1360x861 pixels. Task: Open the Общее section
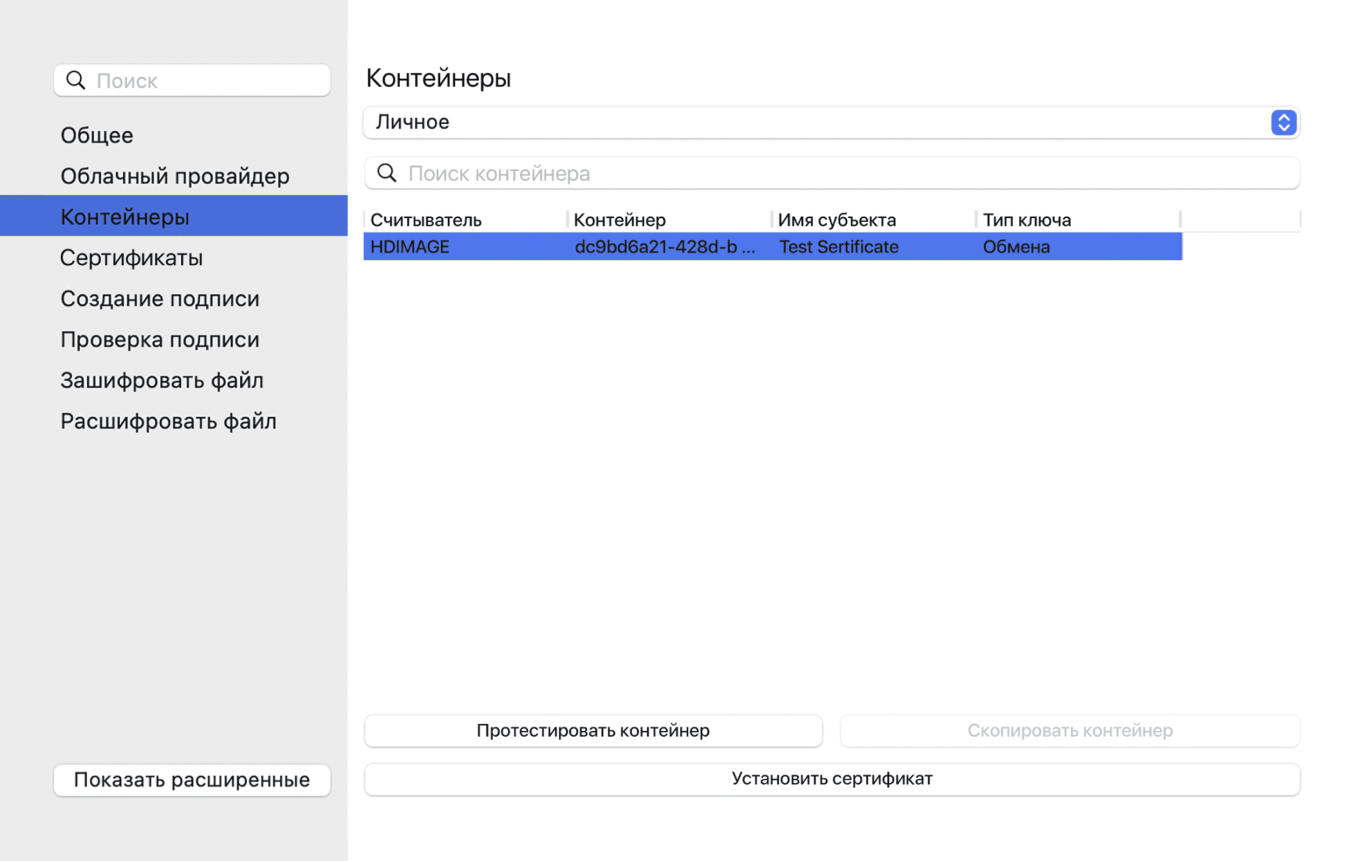(x=97, y=135)
